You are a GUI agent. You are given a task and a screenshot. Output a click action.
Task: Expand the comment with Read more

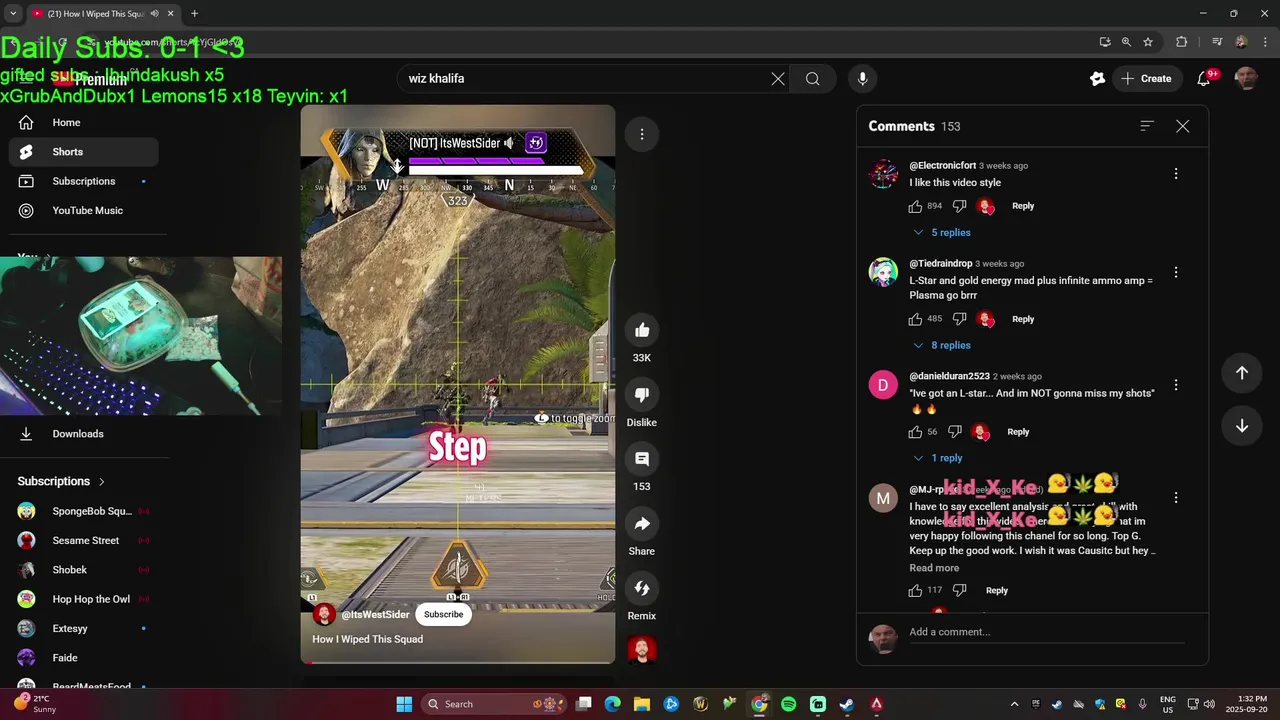tap(934, 568)
